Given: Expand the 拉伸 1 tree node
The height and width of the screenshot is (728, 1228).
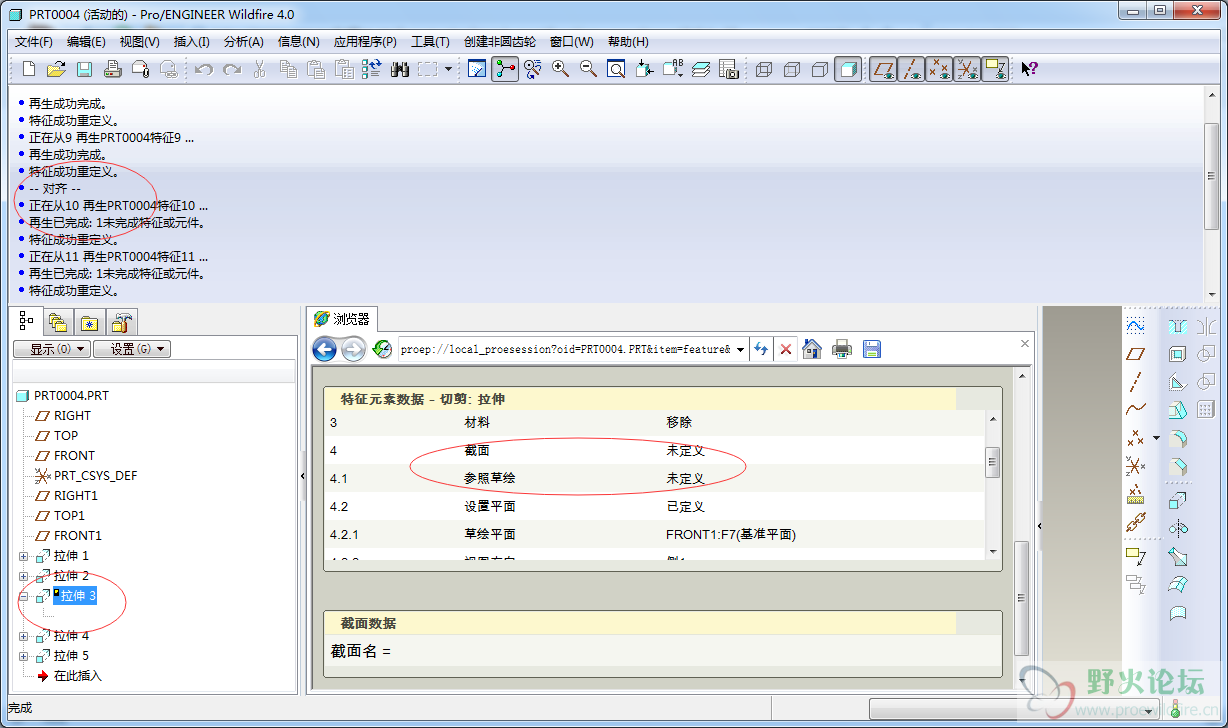Looking at the screenshot, I should (24, 556).
